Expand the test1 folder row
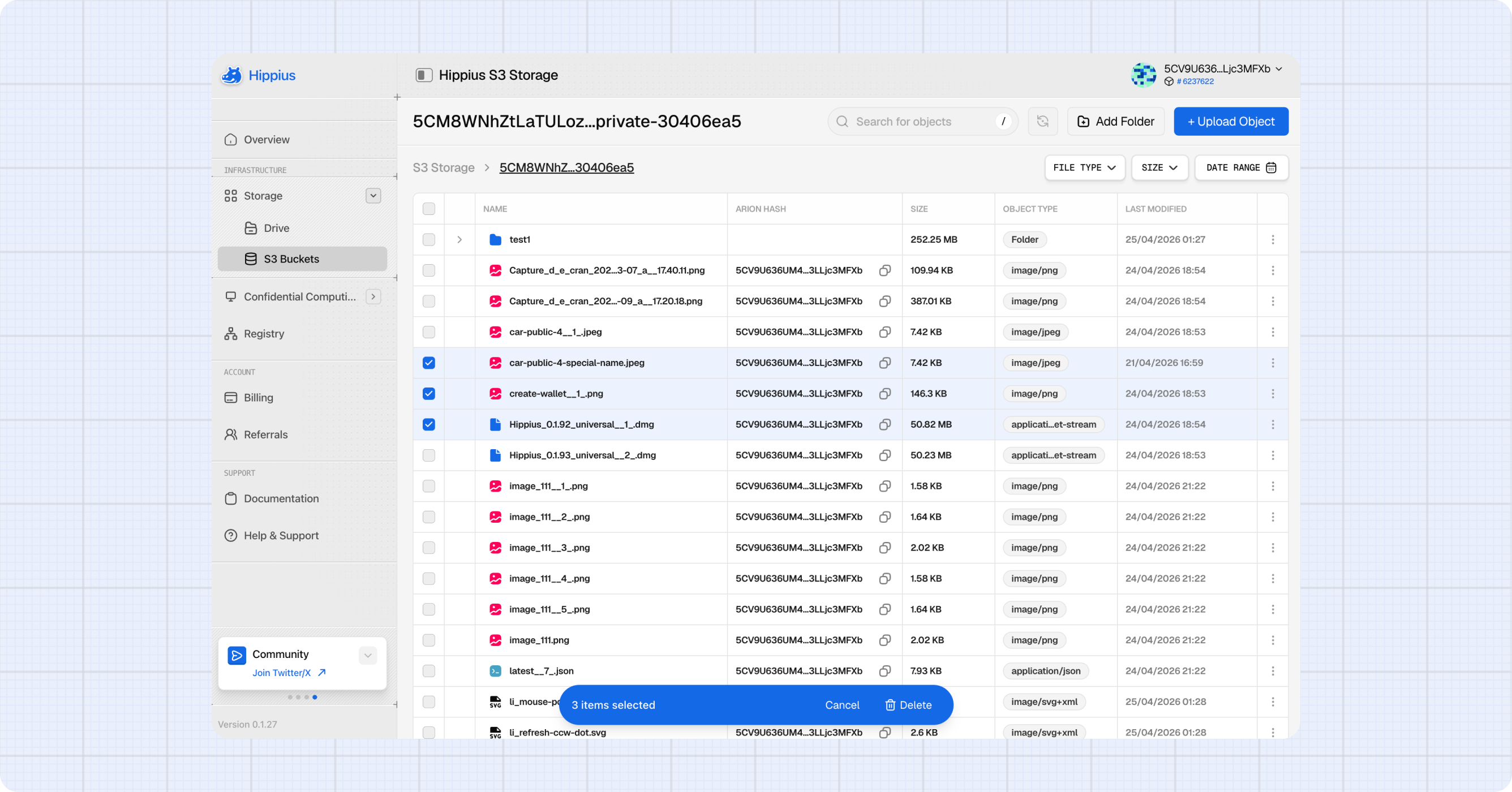The height and width of the screenshot is (792, 1512). (x=459, y=239)
